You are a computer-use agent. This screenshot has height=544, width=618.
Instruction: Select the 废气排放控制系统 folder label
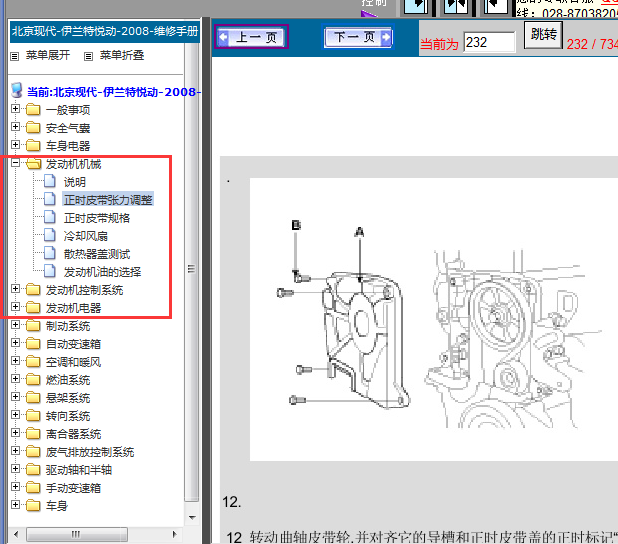pyautogui.click(x=90, y=452)
